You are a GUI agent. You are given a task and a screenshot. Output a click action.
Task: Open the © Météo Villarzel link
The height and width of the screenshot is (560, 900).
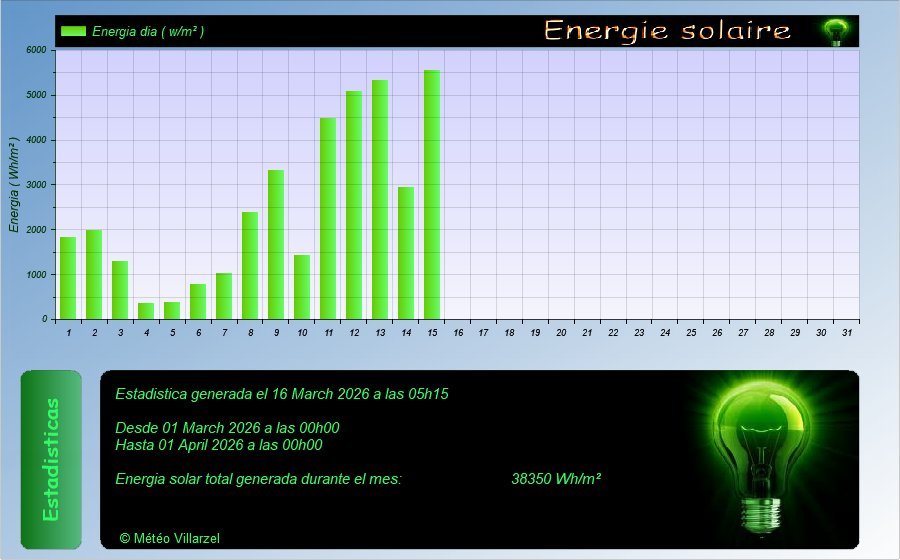(169, 538)
